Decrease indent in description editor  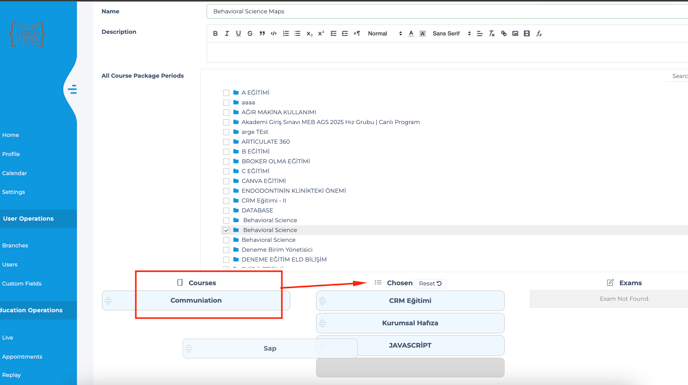pyautogui.click(x=333, y=33)
